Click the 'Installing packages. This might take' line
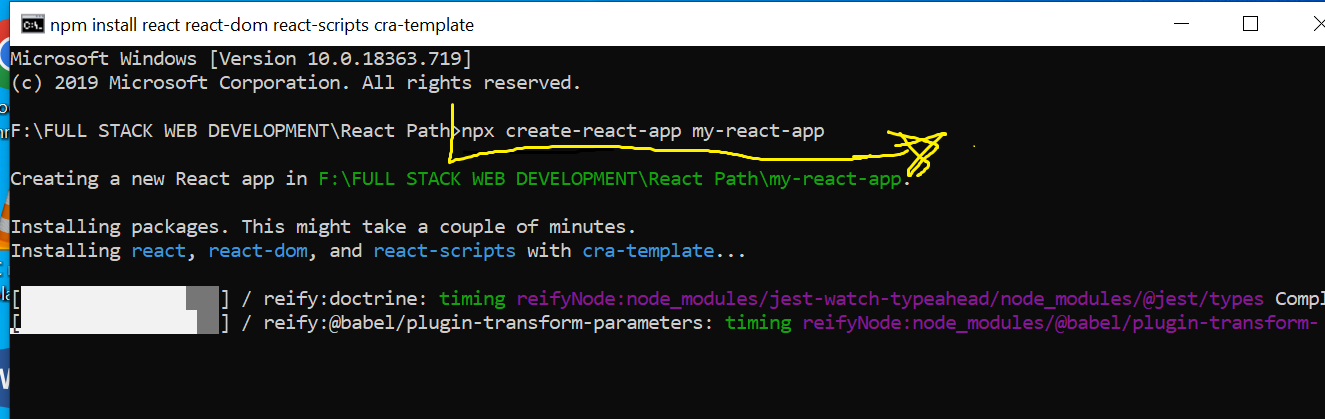1325x419 pixels. [x=323, y=227]
